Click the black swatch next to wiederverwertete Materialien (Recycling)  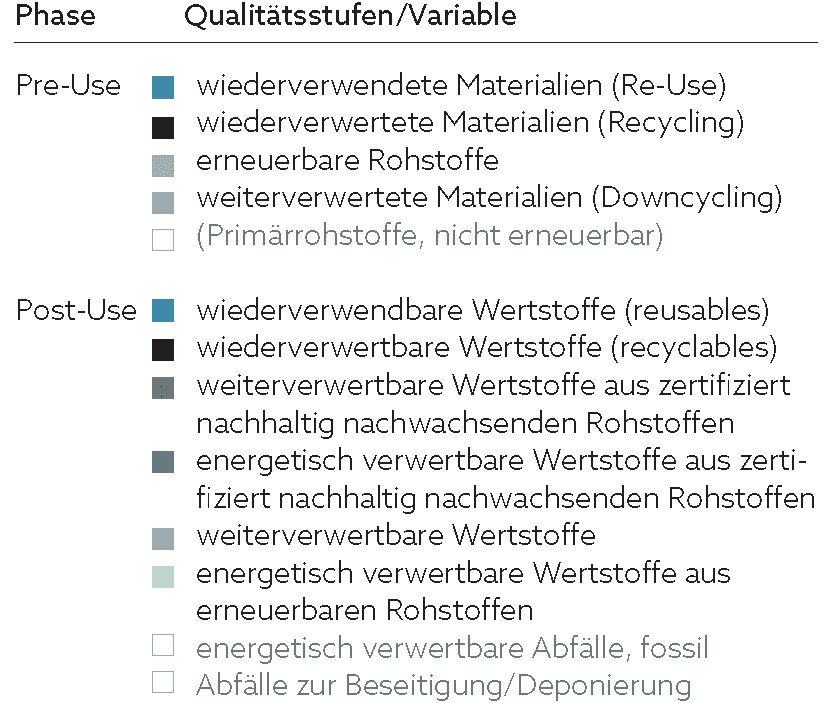(x=163, y=128)
